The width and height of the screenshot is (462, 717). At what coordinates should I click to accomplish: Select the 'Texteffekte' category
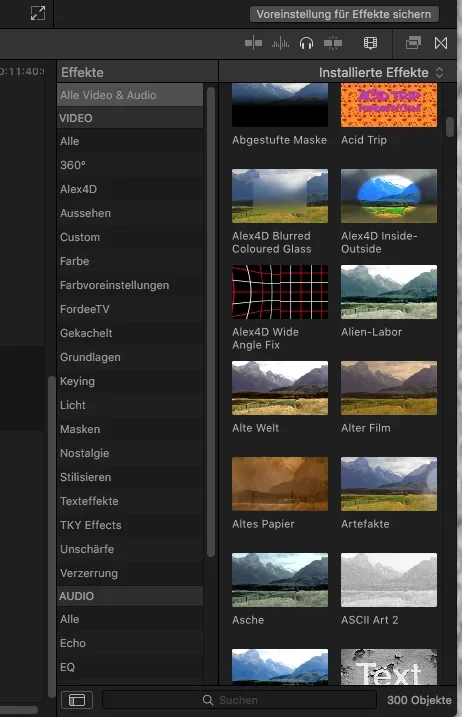tap(130, 501)
